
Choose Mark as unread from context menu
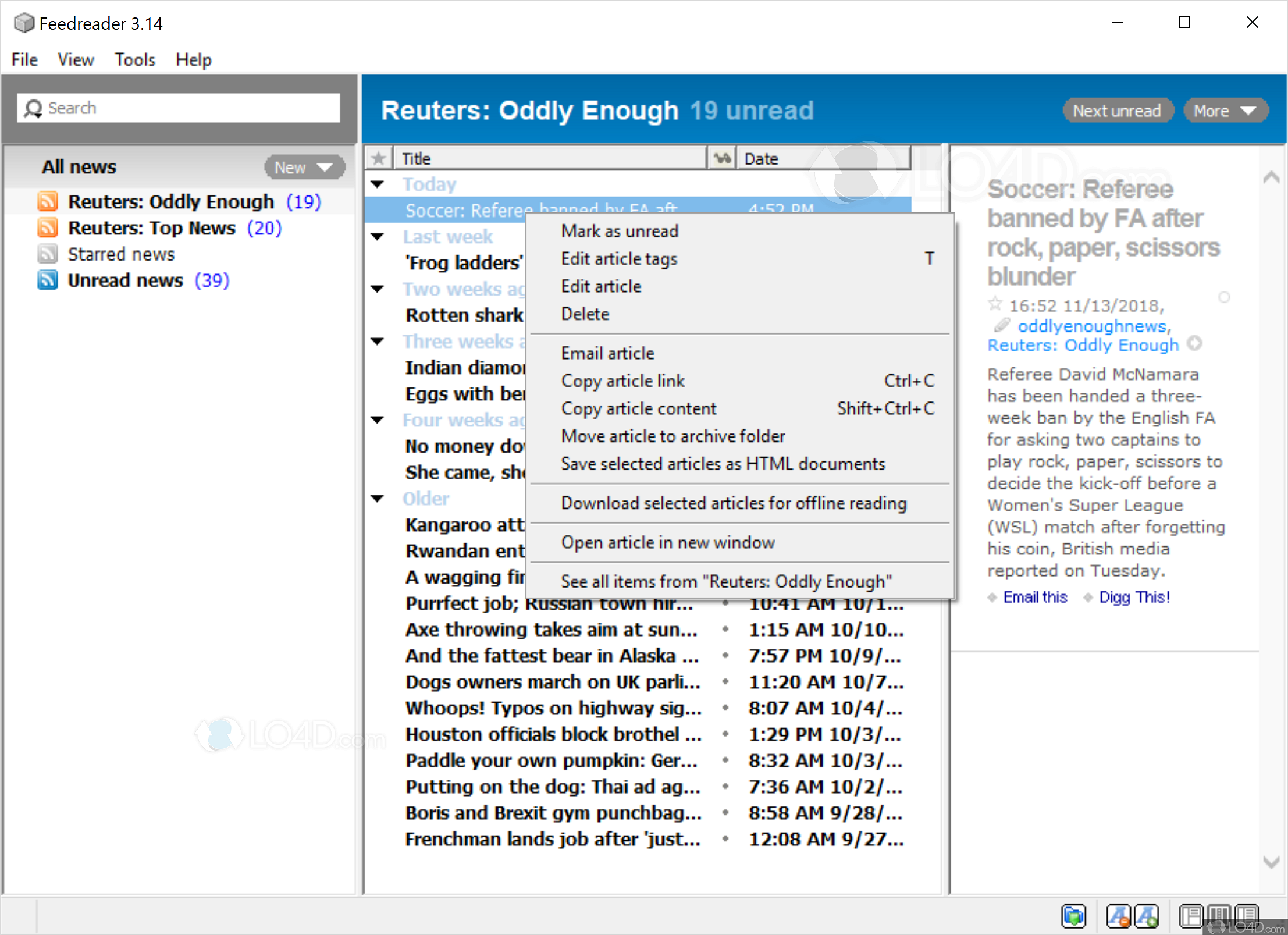point(620,231)
